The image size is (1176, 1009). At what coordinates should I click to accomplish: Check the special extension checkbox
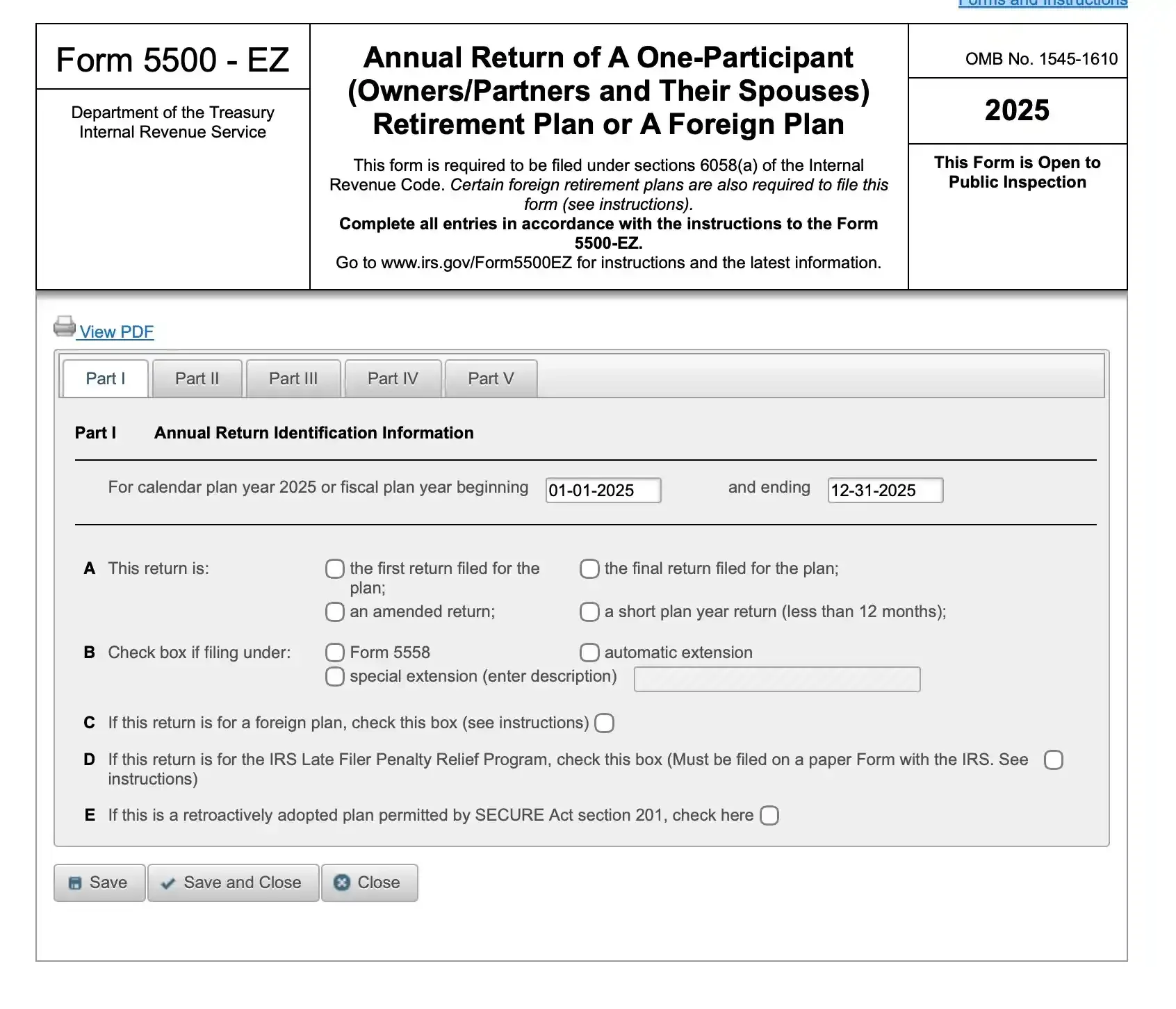click(335, 677)
